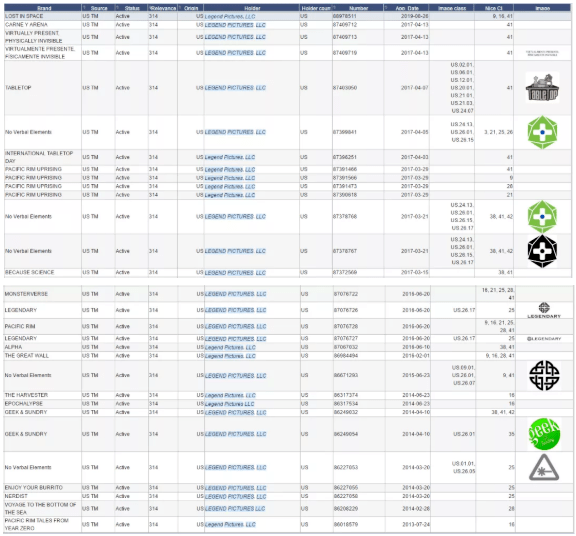Select PACIFIC RIM TALES FROM YEAR ZERO cell
The width and height of the screenshot is (576, 536).
[43, 524]
